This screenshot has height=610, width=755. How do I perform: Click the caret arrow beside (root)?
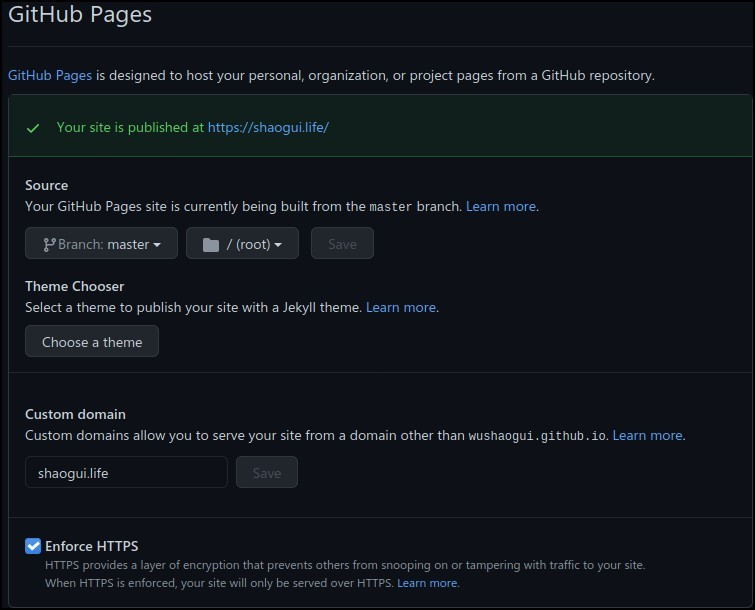click(x=278, y=245)
